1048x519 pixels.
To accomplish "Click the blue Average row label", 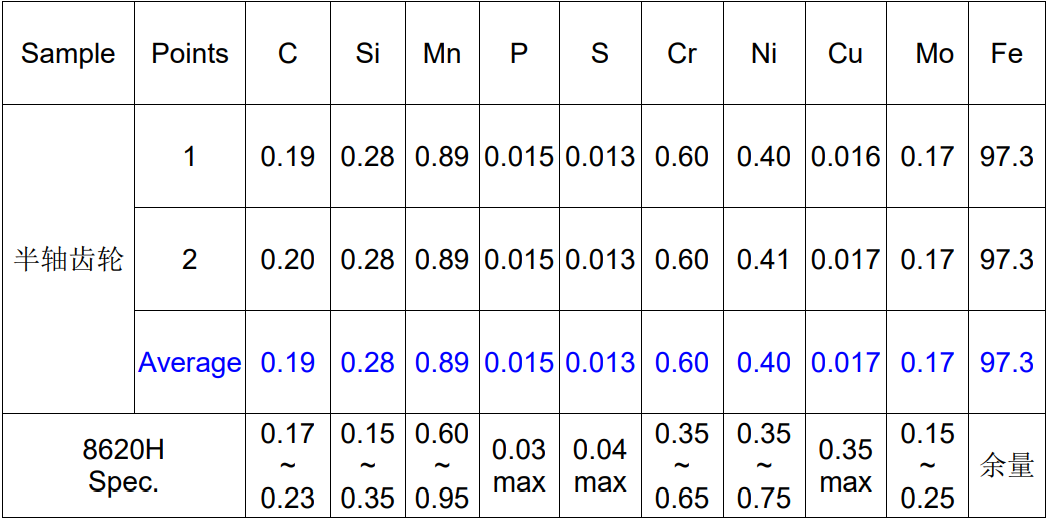I will (x=190, y=363).
